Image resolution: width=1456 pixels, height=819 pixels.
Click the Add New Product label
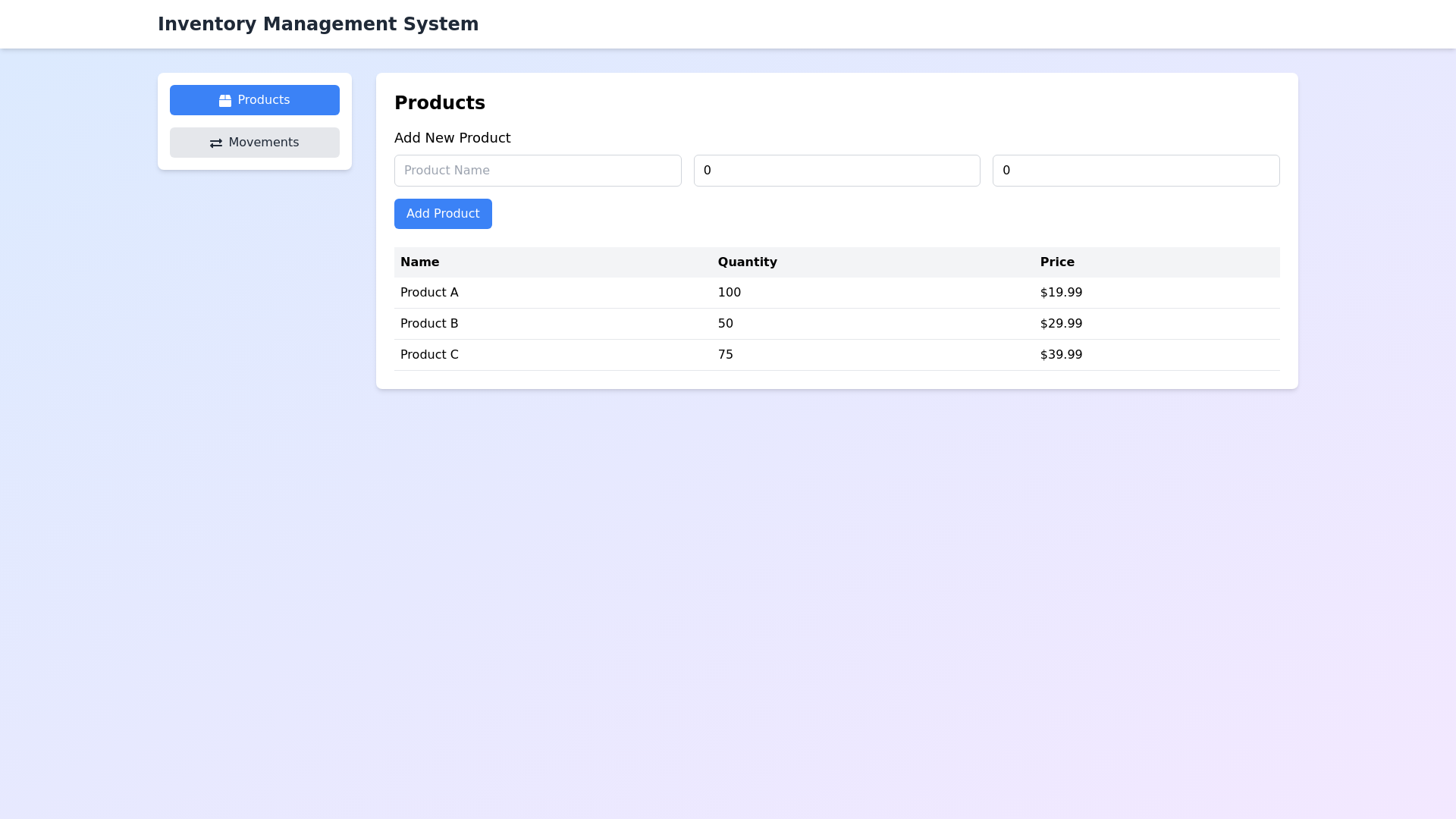[x=453, y=138]
